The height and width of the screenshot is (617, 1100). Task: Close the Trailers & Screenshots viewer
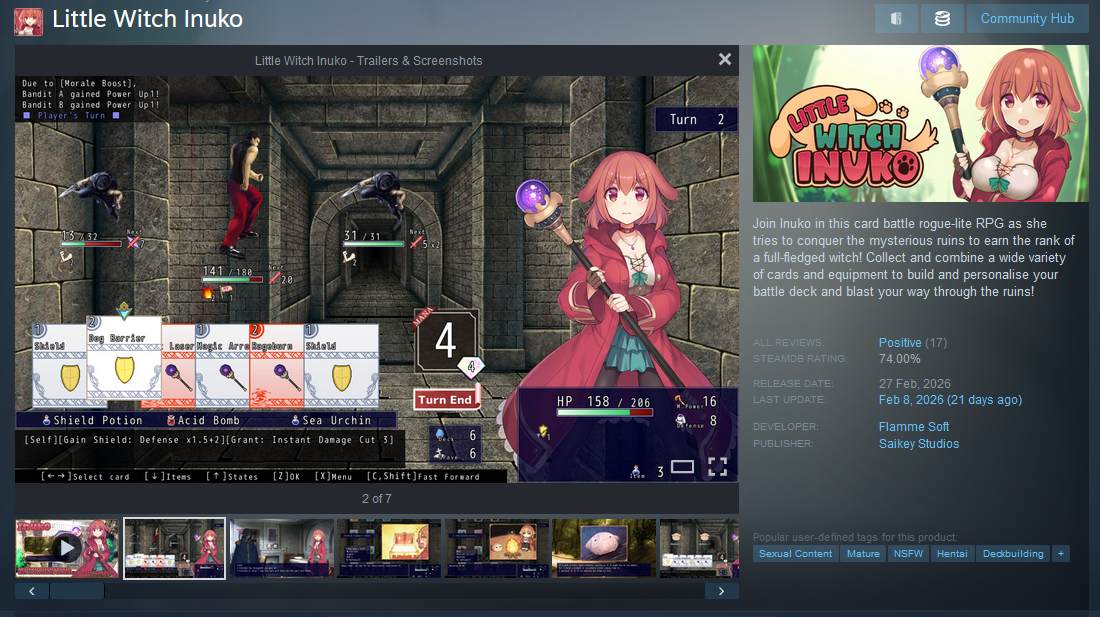click(x=725, y=60)
